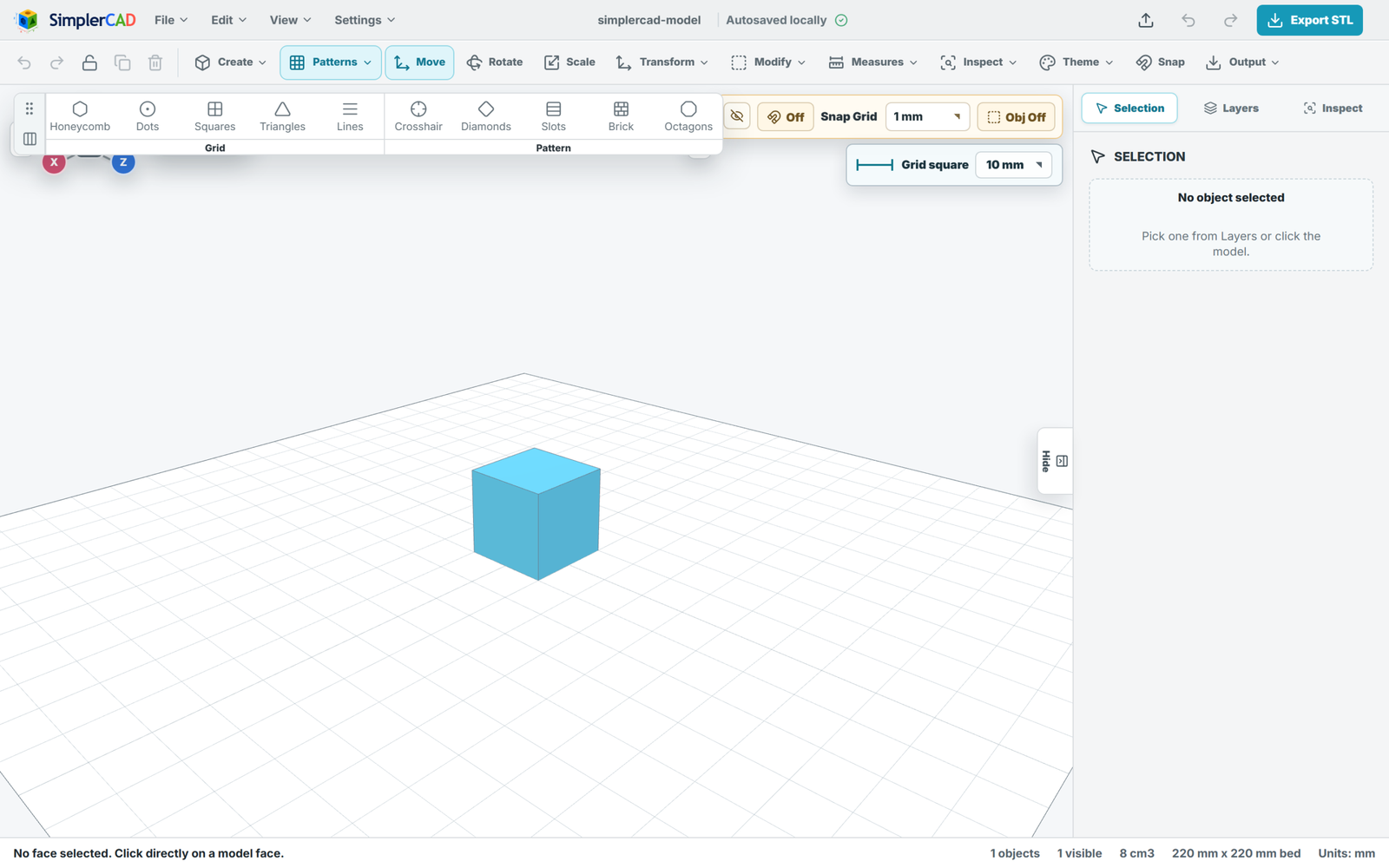The image size is (1389, 868).
Task: Click the duplicate/copy icon in toolbar
Action: [x=122, y=62]
